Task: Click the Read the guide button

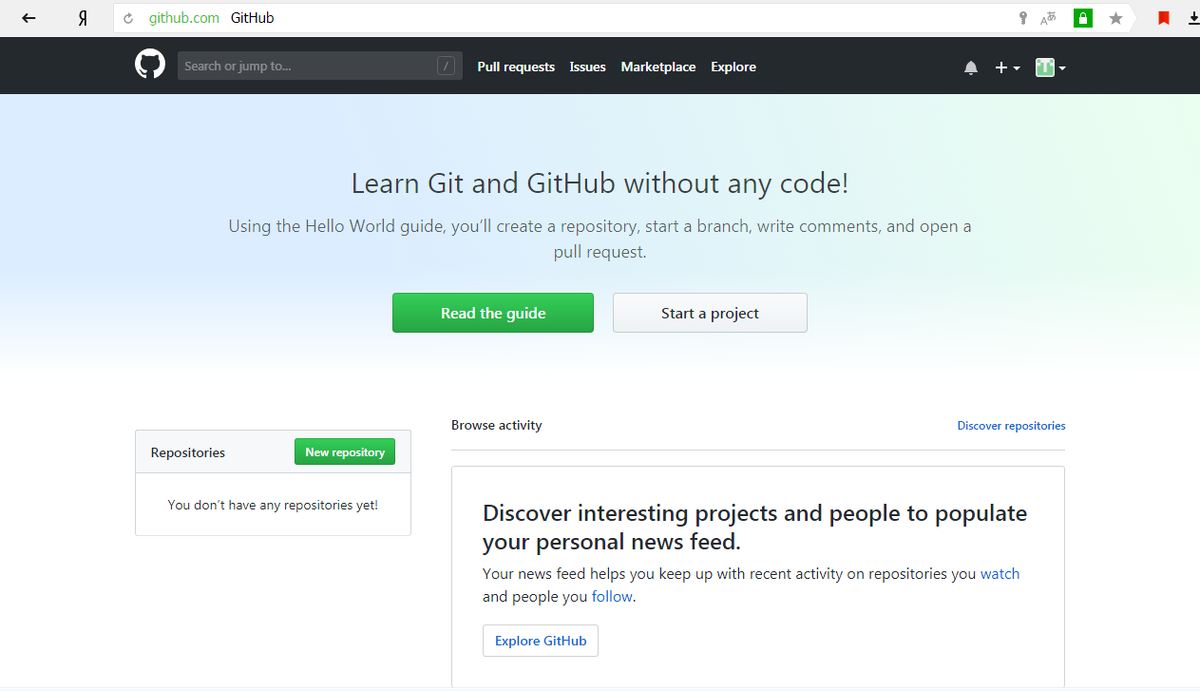Action: (x=493, y=313)
